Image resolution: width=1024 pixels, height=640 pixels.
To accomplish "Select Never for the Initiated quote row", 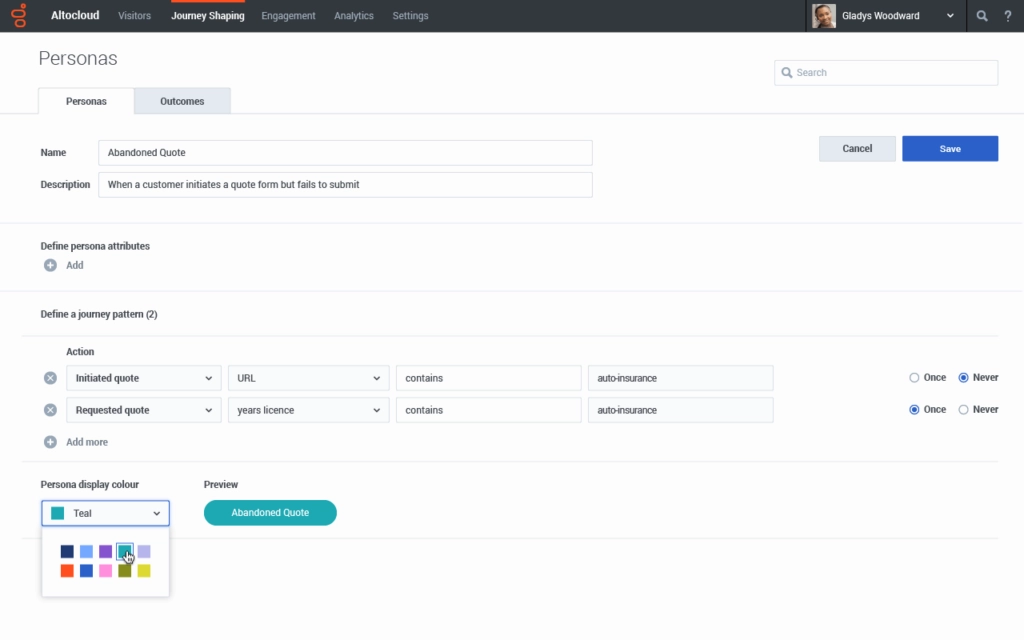I will click(963, 377).
